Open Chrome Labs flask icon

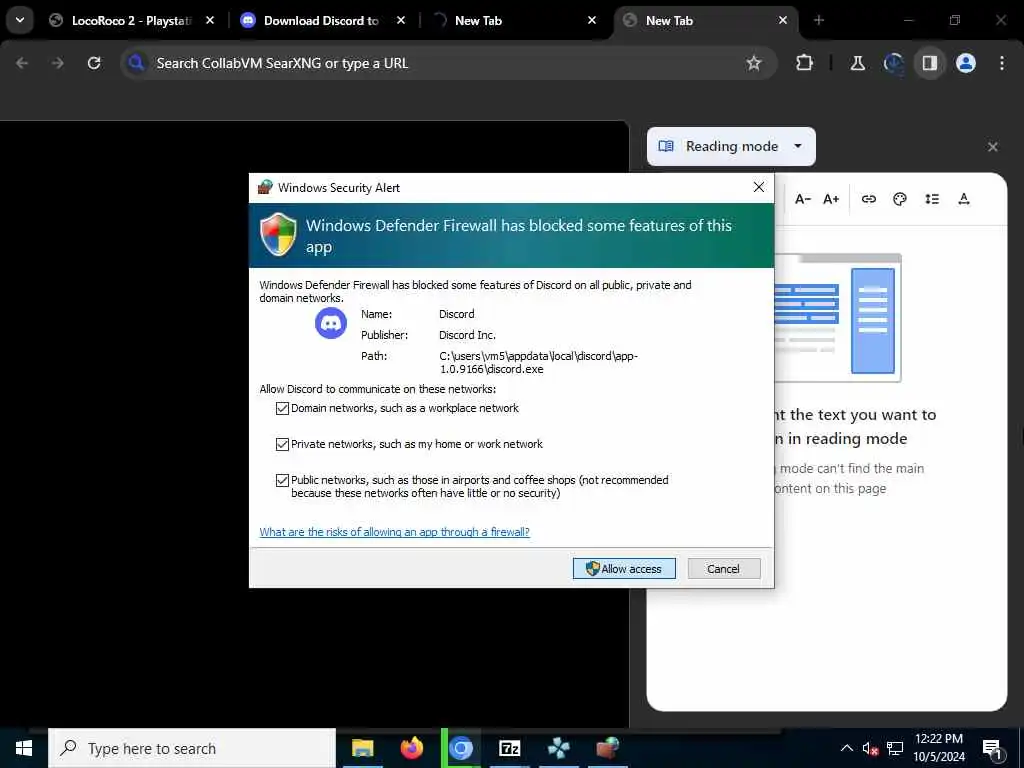[857, 63]
